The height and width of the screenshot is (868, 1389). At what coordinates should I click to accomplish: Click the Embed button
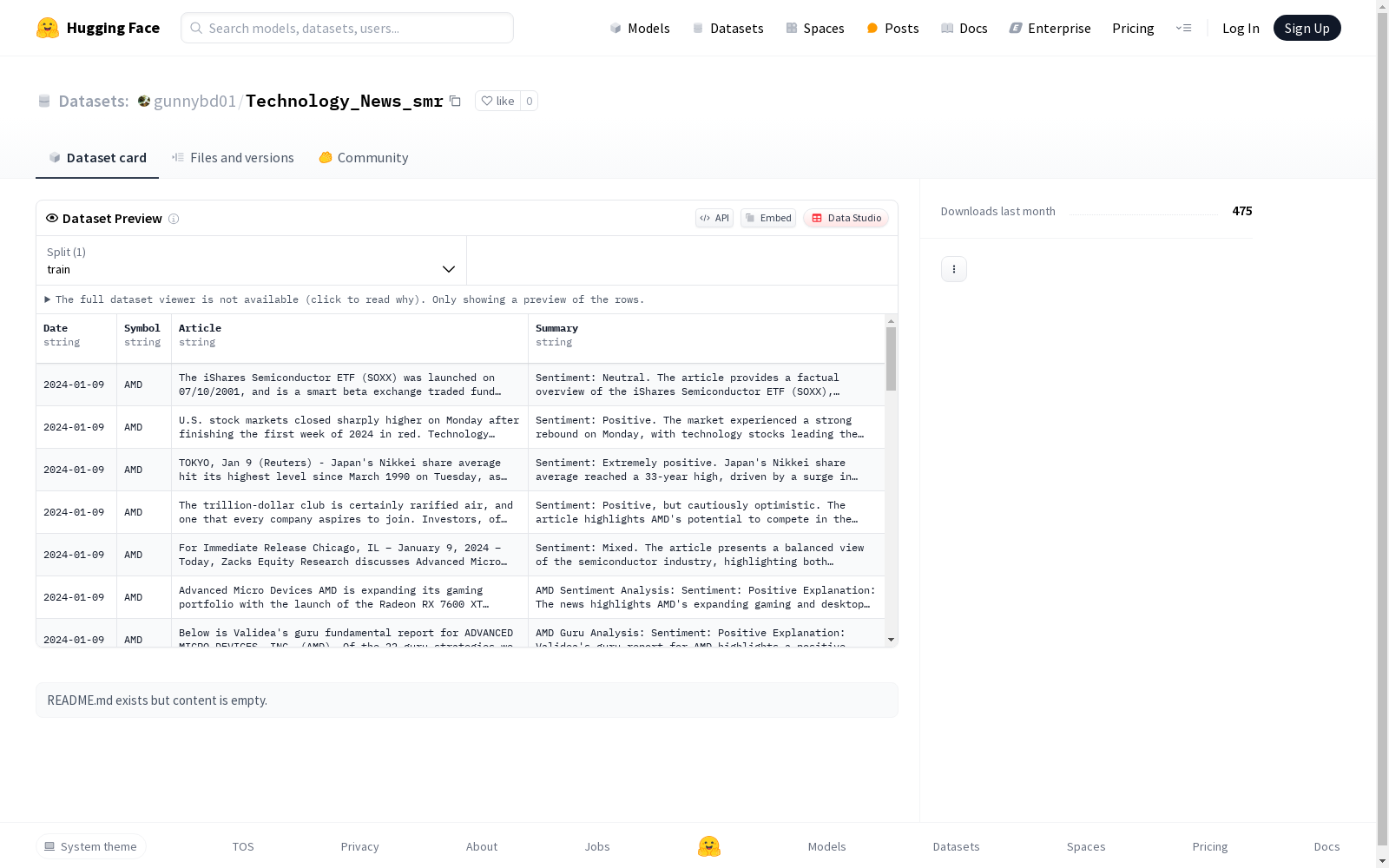click(x=768, y=218)
